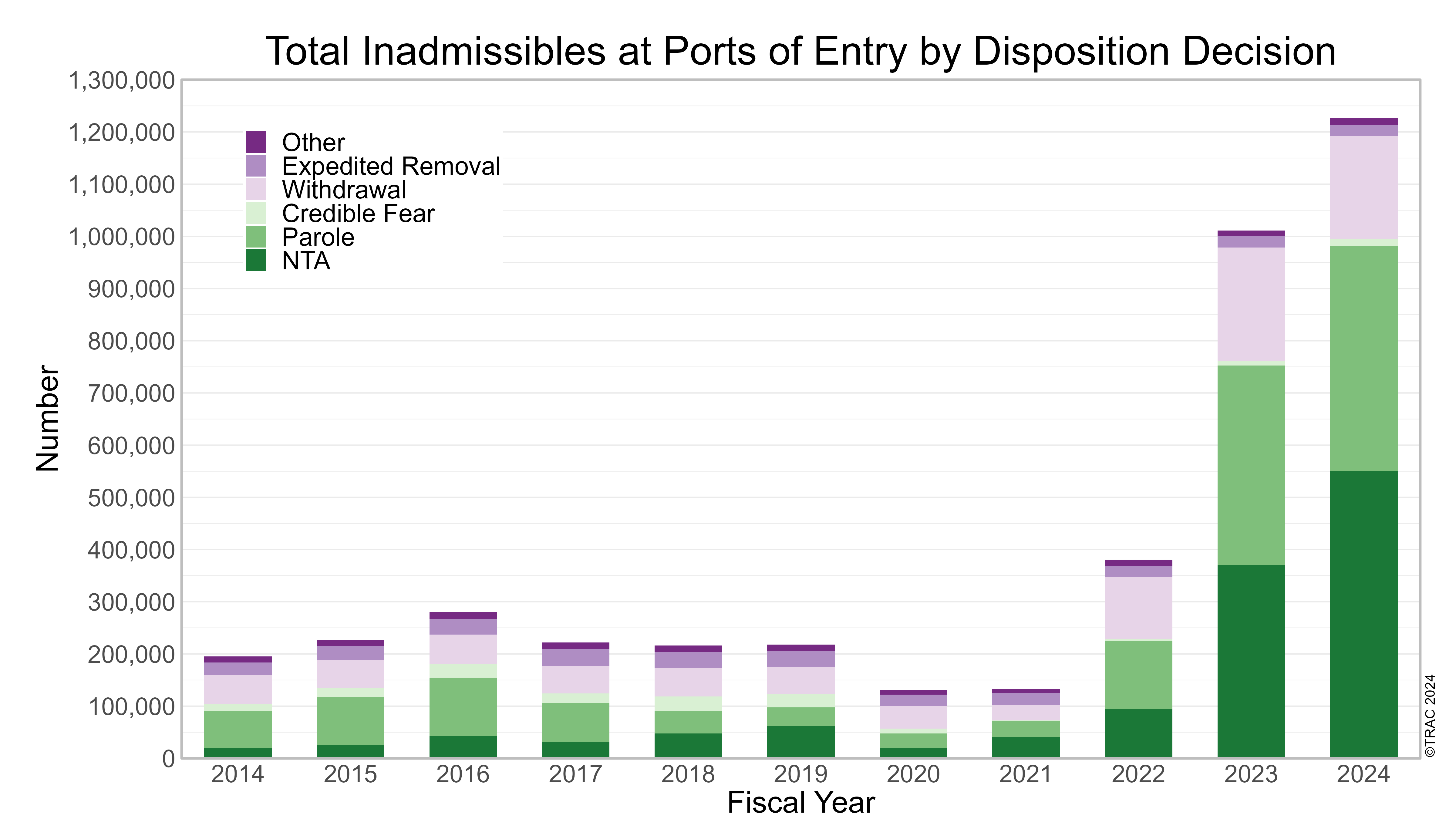1456x819 pixels.
Task: Click the Parole segment of the 2022 bar
Action: tap(1138, 675)
